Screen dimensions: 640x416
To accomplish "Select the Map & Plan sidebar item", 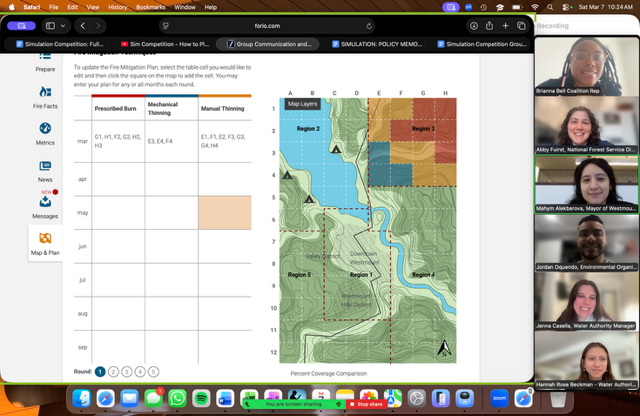I will tap(45, 244).
